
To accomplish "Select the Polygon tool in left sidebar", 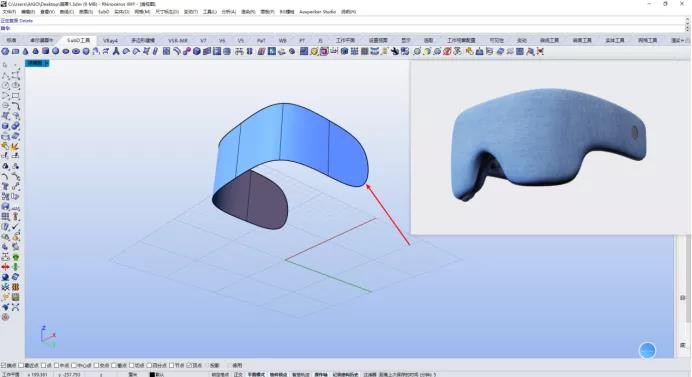I will click(5, 106).
